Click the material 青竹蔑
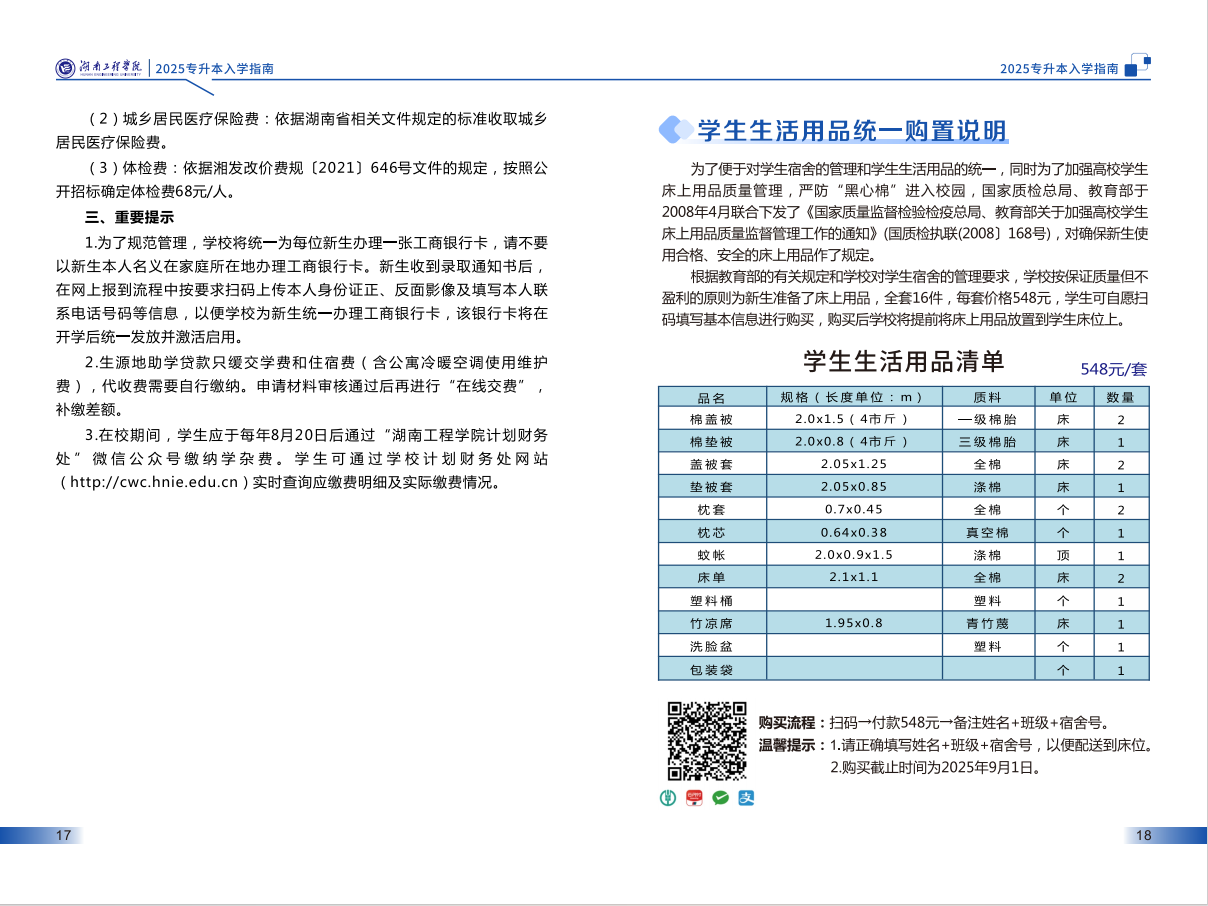1208x906 pixels. click(x=988, y=623)
